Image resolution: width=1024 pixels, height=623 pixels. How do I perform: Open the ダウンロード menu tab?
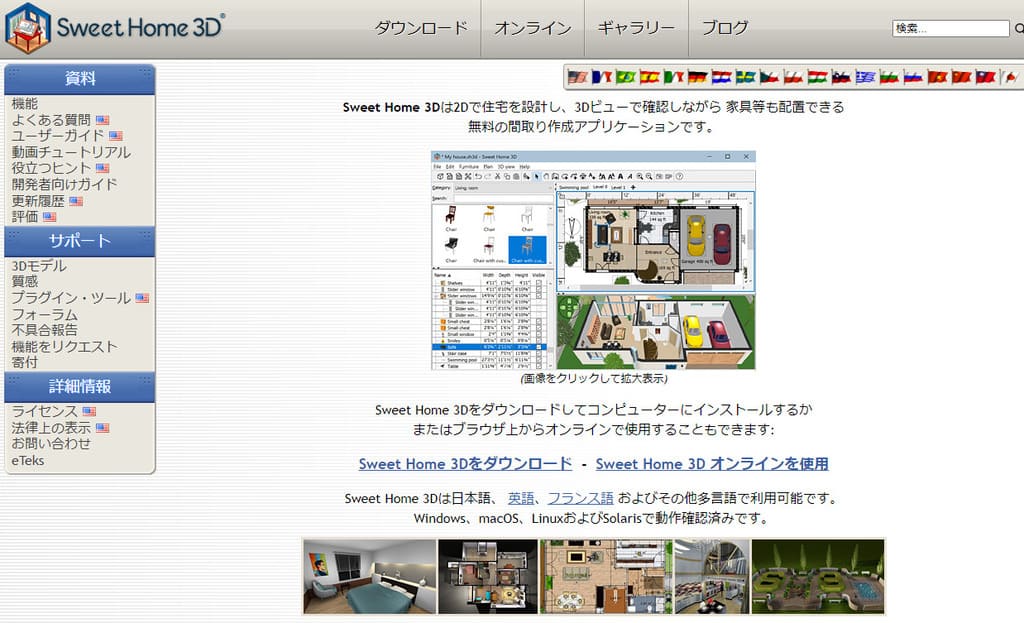tap(421, 28)
